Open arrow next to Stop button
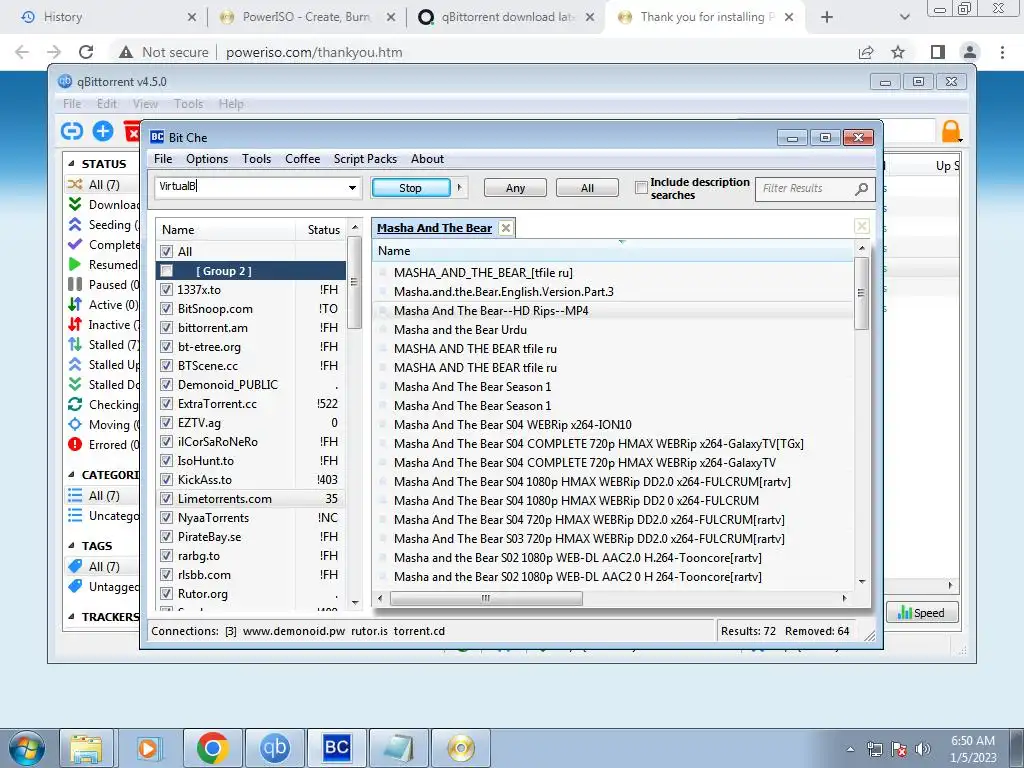The height and width of the screenshot is (768, 1024). click(x=460, y=187)
